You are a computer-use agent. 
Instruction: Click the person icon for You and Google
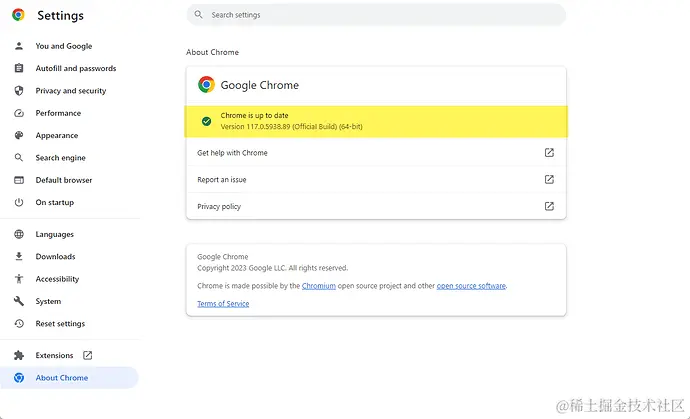tap(19, 46)
